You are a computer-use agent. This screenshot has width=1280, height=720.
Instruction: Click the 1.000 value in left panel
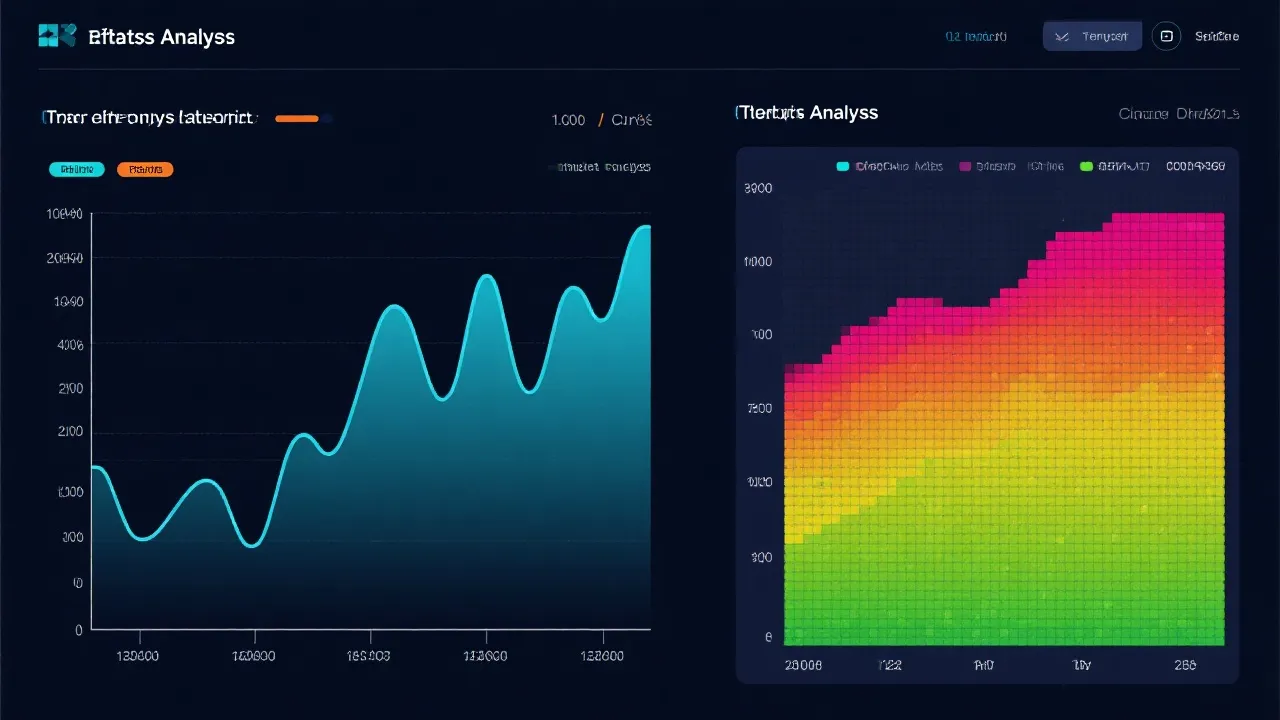coord(568,120)
